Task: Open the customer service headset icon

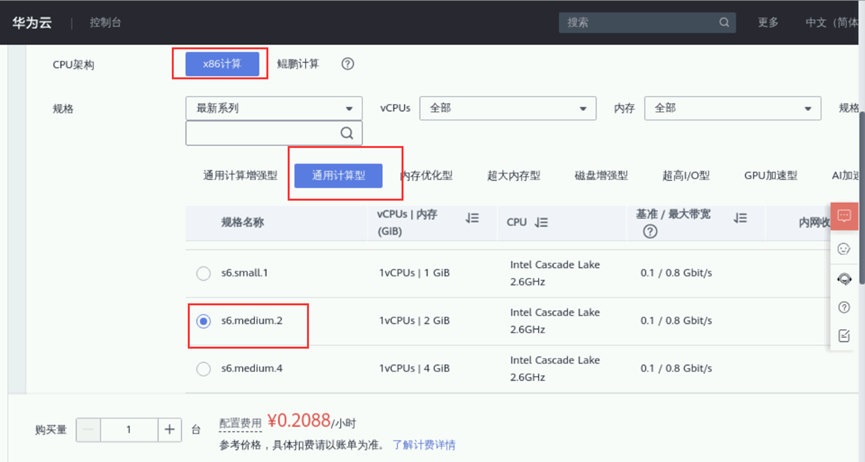Action: pos(844,279)
